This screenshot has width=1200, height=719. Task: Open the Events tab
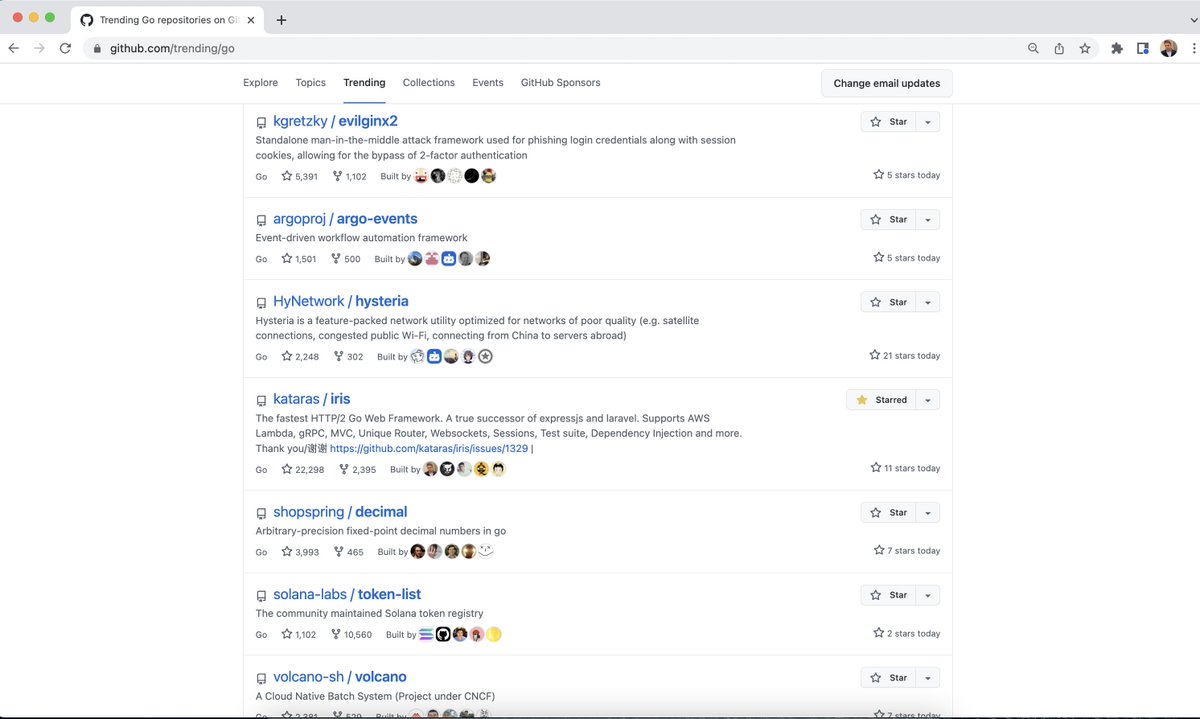tap(488, 83)
